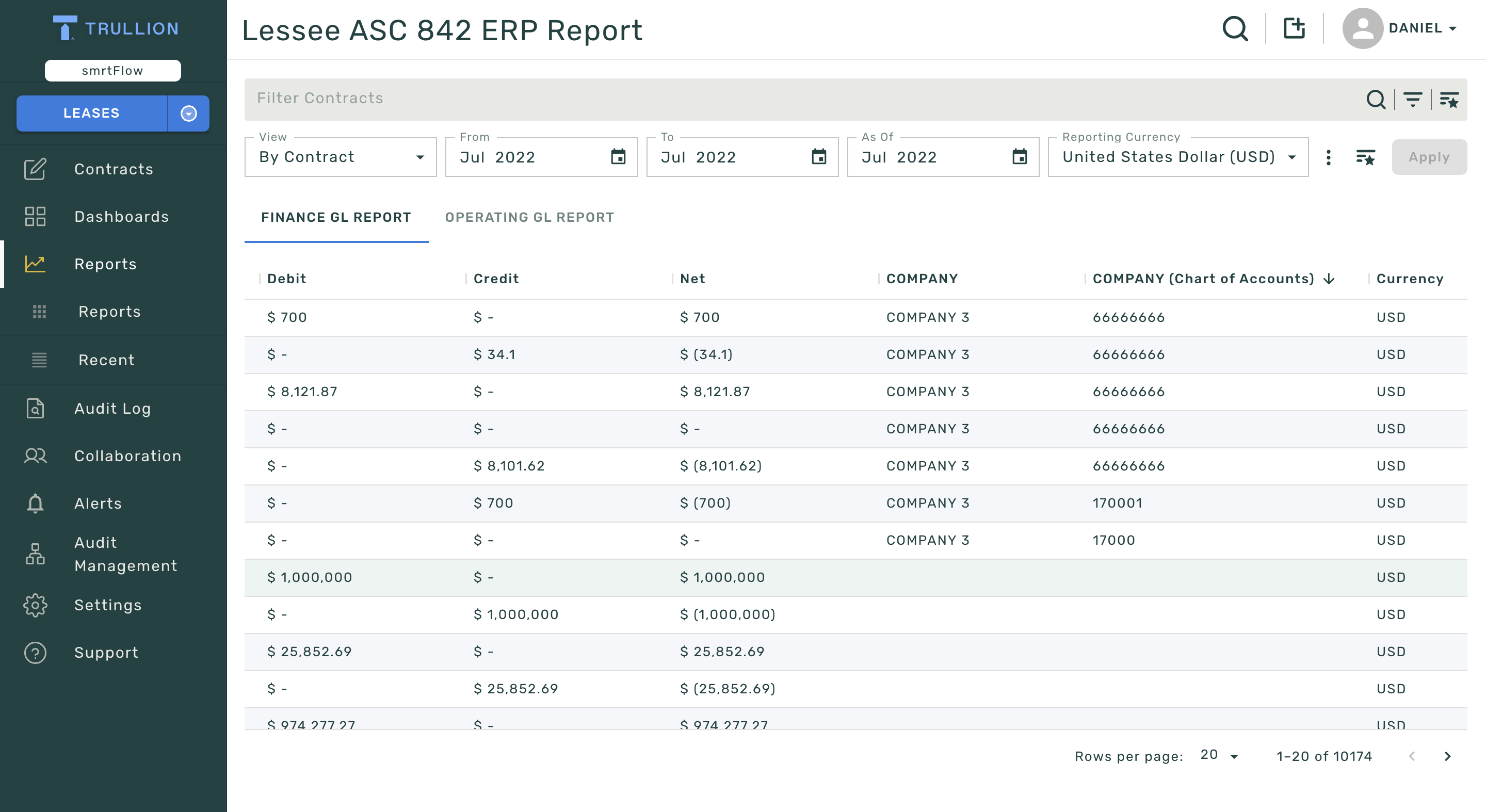Expand the DANIEL user account menu
Image resolution: width=1486 pixels, height=812 pixels.
1422,28
